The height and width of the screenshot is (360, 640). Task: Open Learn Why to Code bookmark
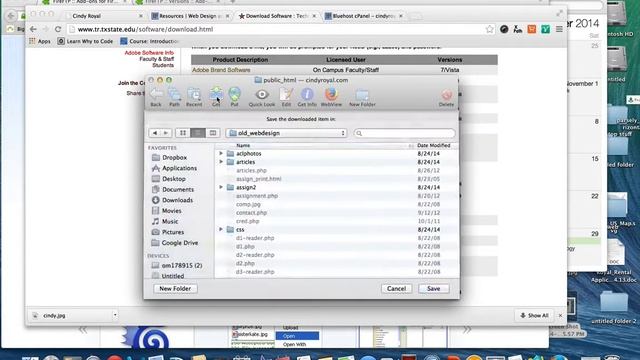85,41
